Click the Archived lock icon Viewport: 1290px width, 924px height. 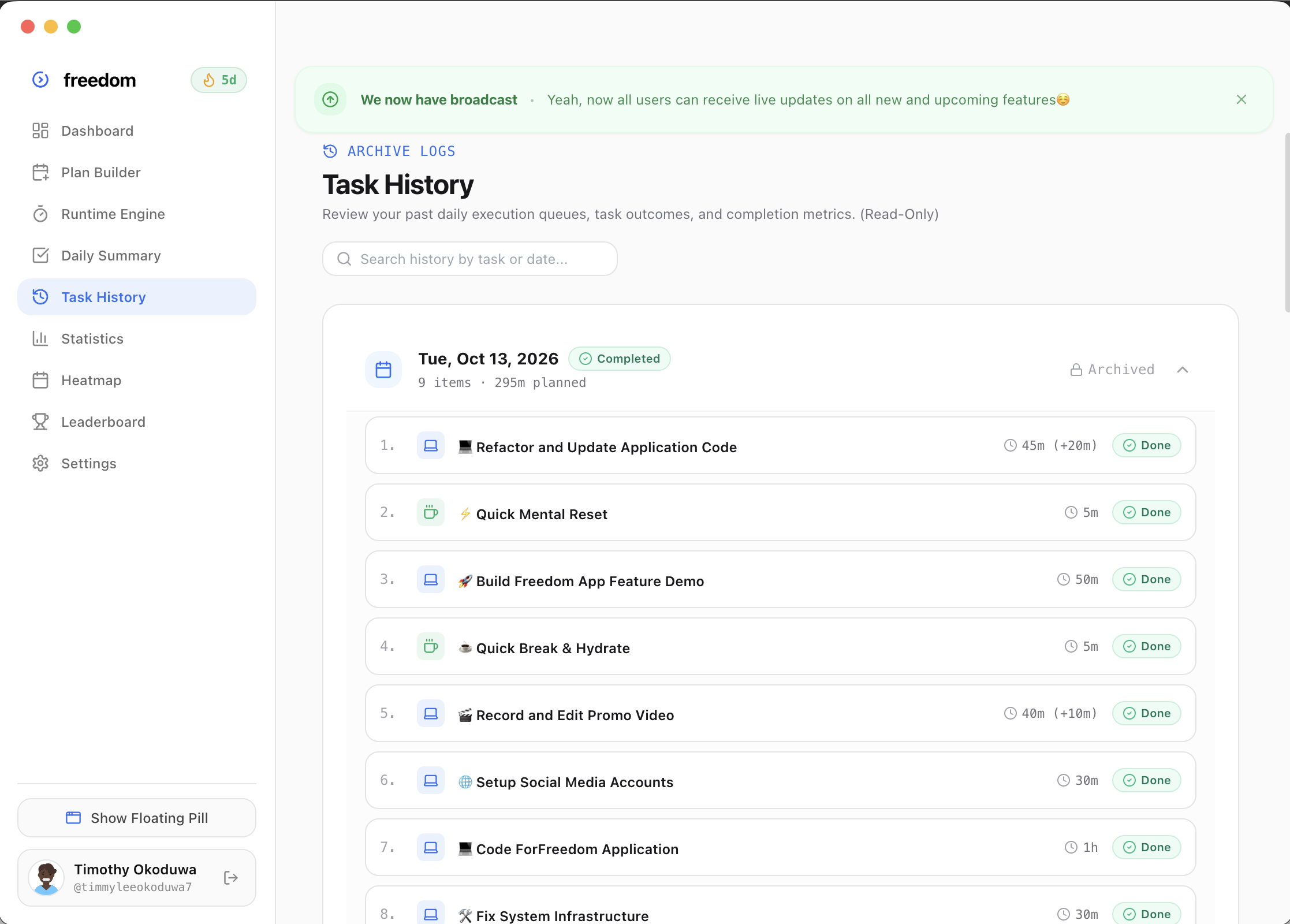click(1076, 370)
